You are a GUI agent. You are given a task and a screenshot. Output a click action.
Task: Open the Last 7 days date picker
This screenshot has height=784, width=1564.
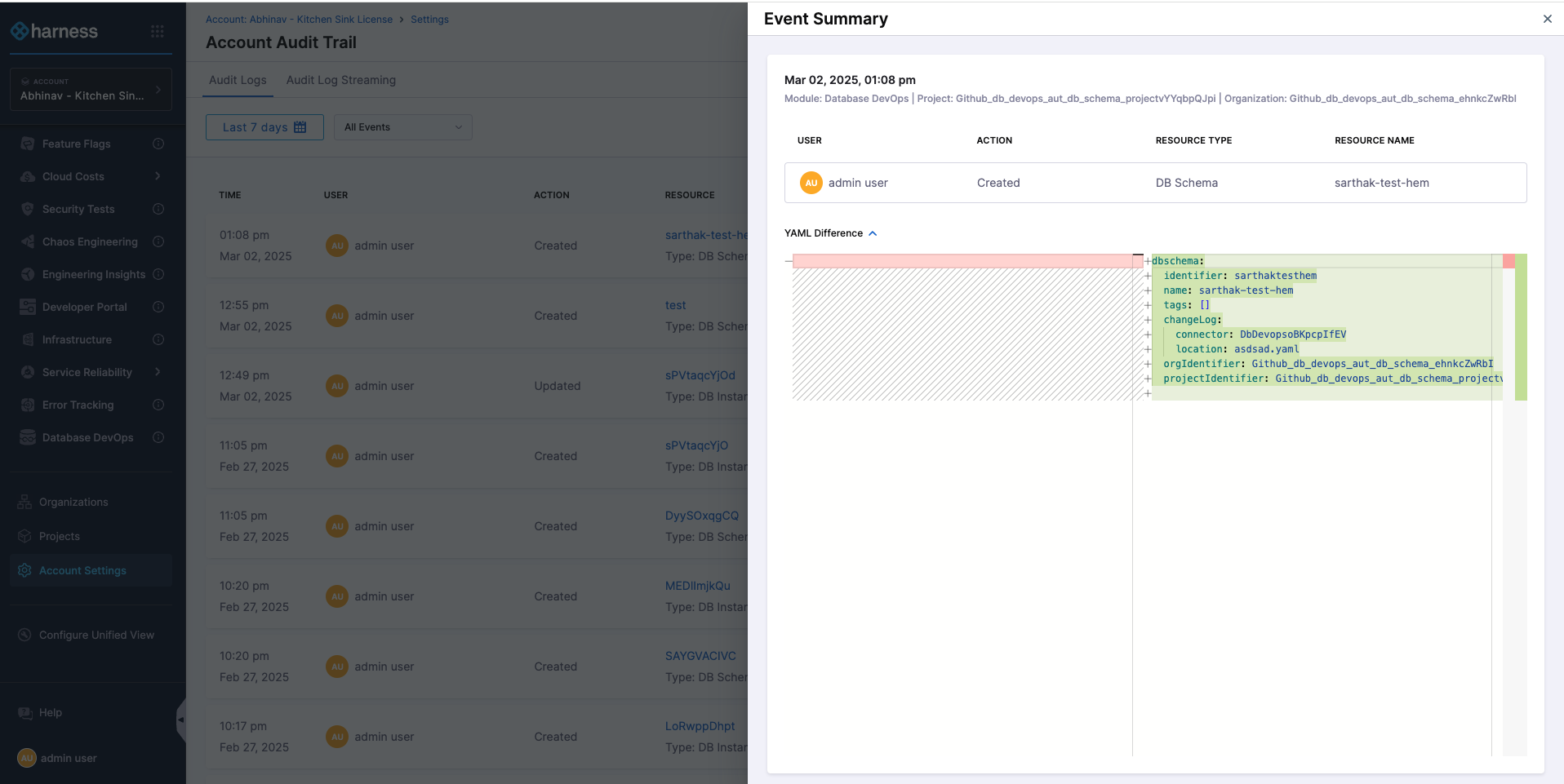click(264, 127)
